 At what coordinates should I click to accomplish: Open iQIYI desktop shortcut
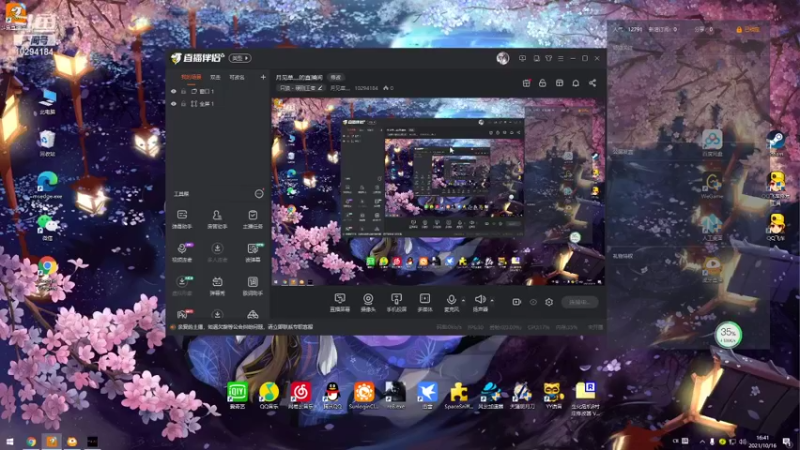(237, 395)
